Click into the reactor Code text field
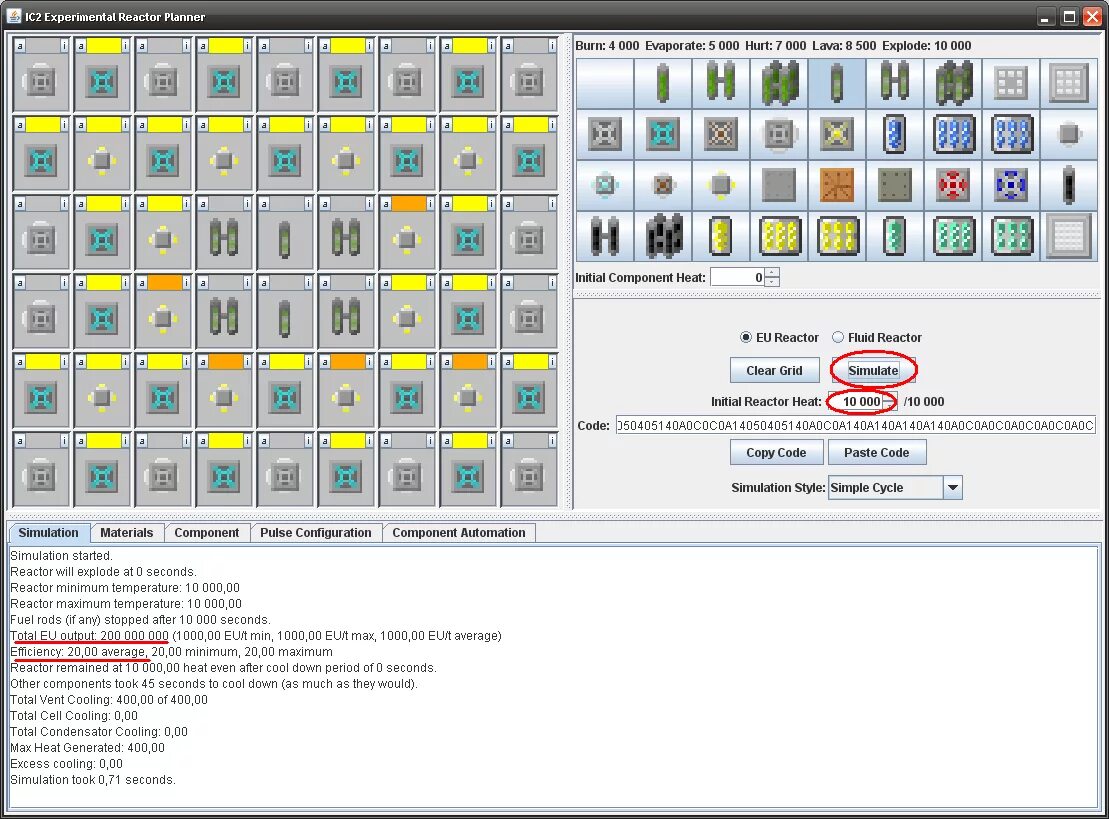Image resolution: width=1109 pixels, height=819 pixels. pyautogui.click(x=856, y=425)
